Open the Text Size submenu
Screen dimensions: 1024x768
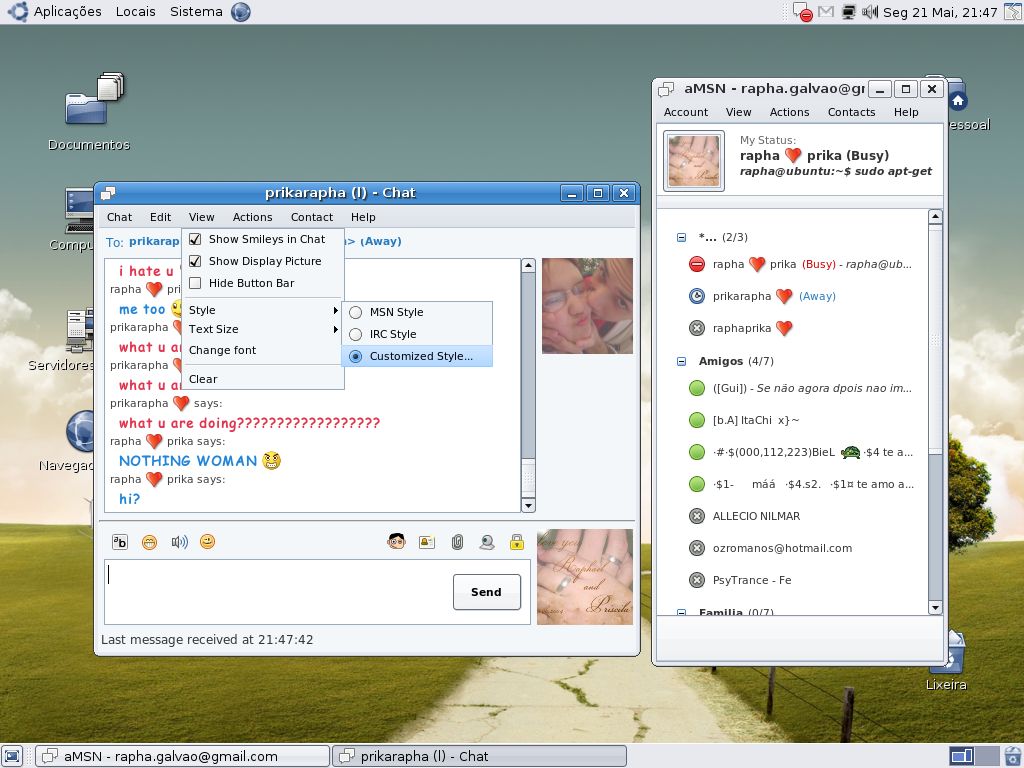tap(263, 329)
